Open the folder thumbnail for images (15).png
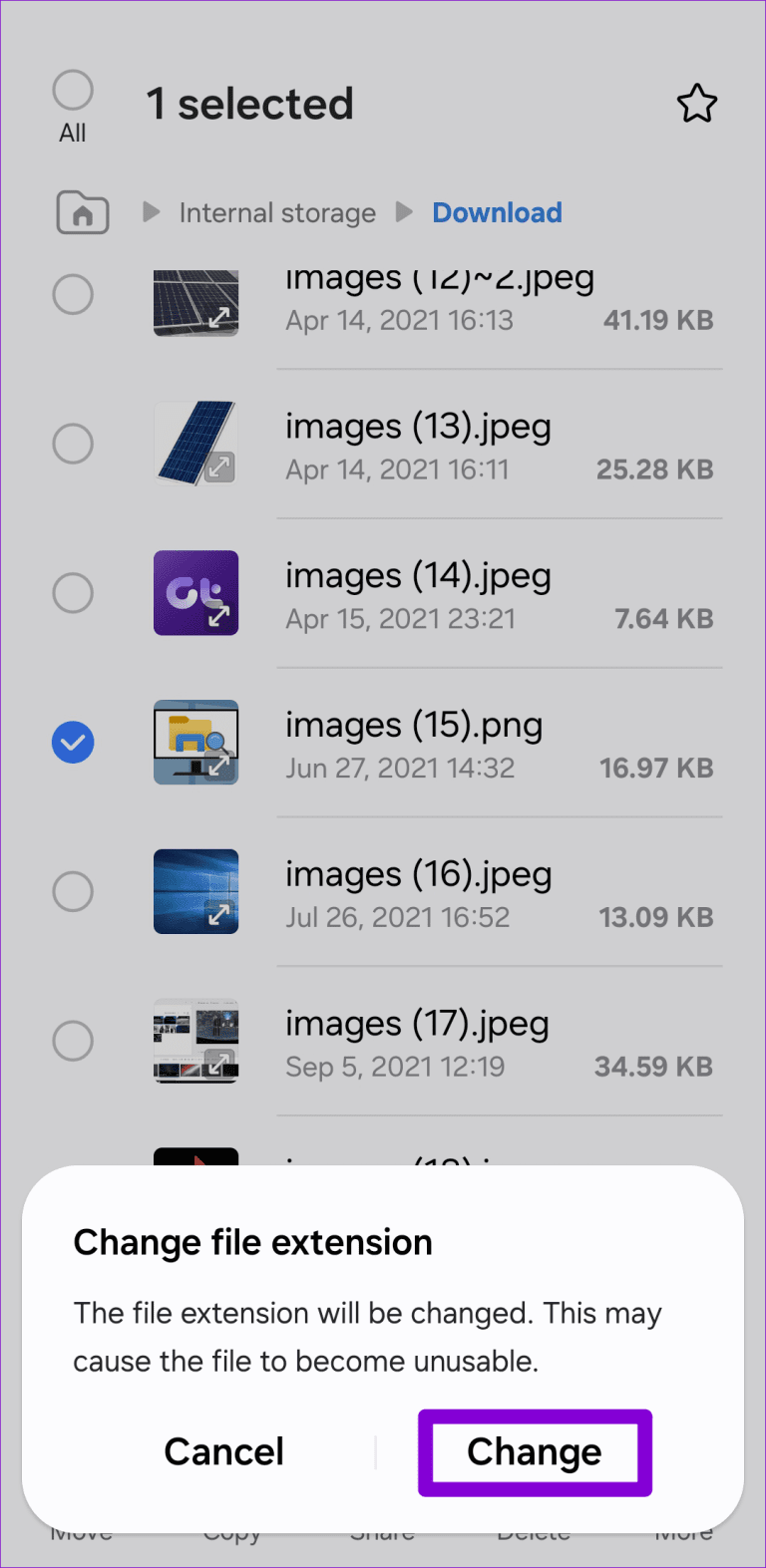766x1568 pixels. click(x=195, y=743)
